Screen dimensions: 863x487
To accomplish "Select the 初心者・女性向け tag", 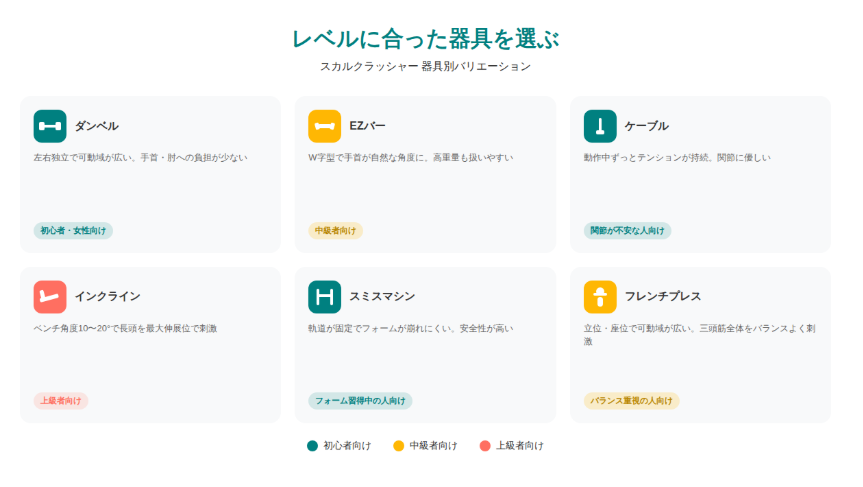I will 73,231.
